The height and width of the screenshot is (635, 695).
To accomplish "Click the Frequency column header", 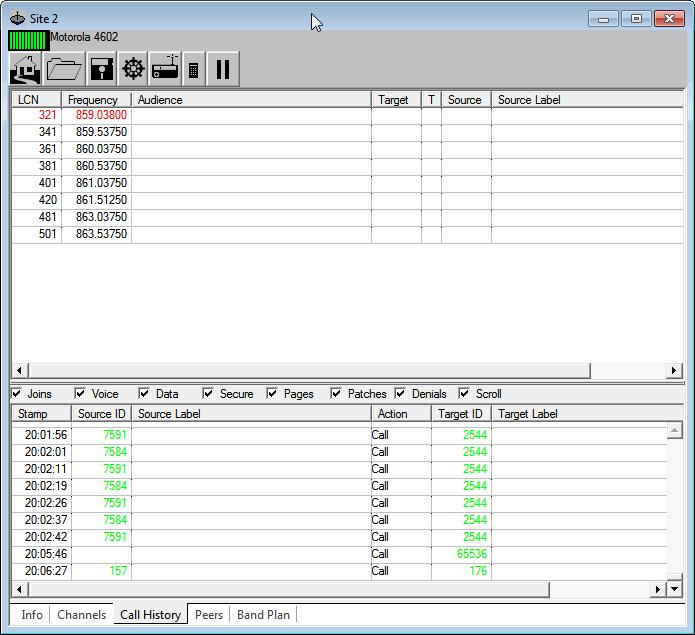I will click(x=96, y=100).
